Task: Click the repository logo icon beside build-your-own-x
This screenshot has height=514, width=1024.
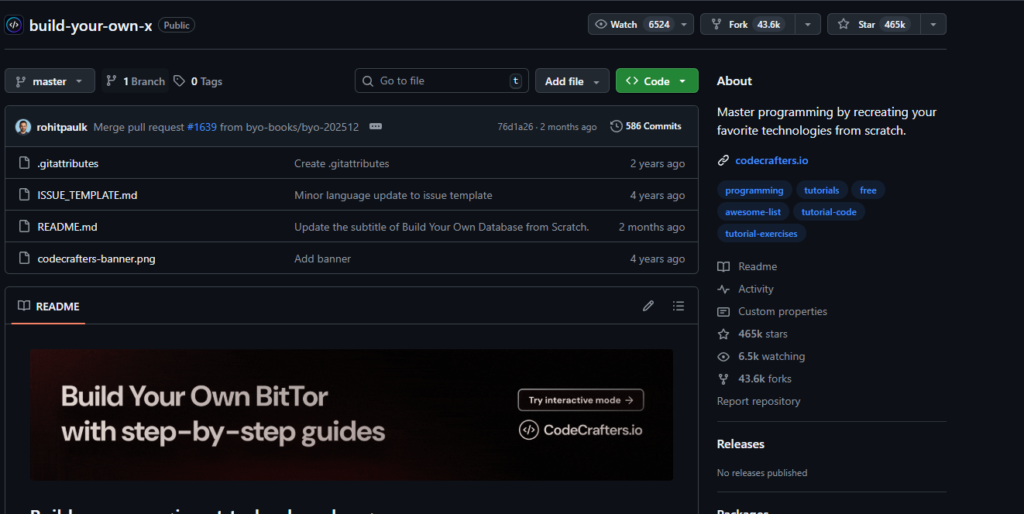Action: [x=13, y=25]
